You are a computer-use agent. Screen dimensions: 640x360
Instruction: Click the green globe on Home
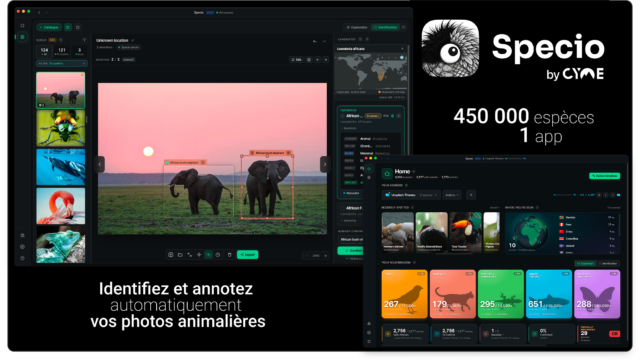[x=531, y=233]
